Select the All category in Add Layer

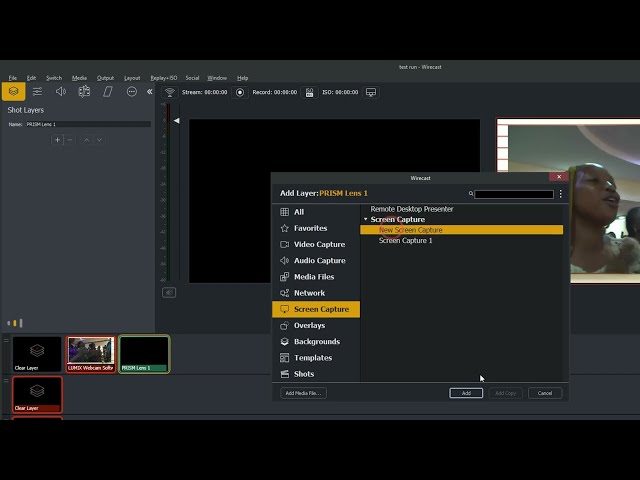click(x=316, y=212)
